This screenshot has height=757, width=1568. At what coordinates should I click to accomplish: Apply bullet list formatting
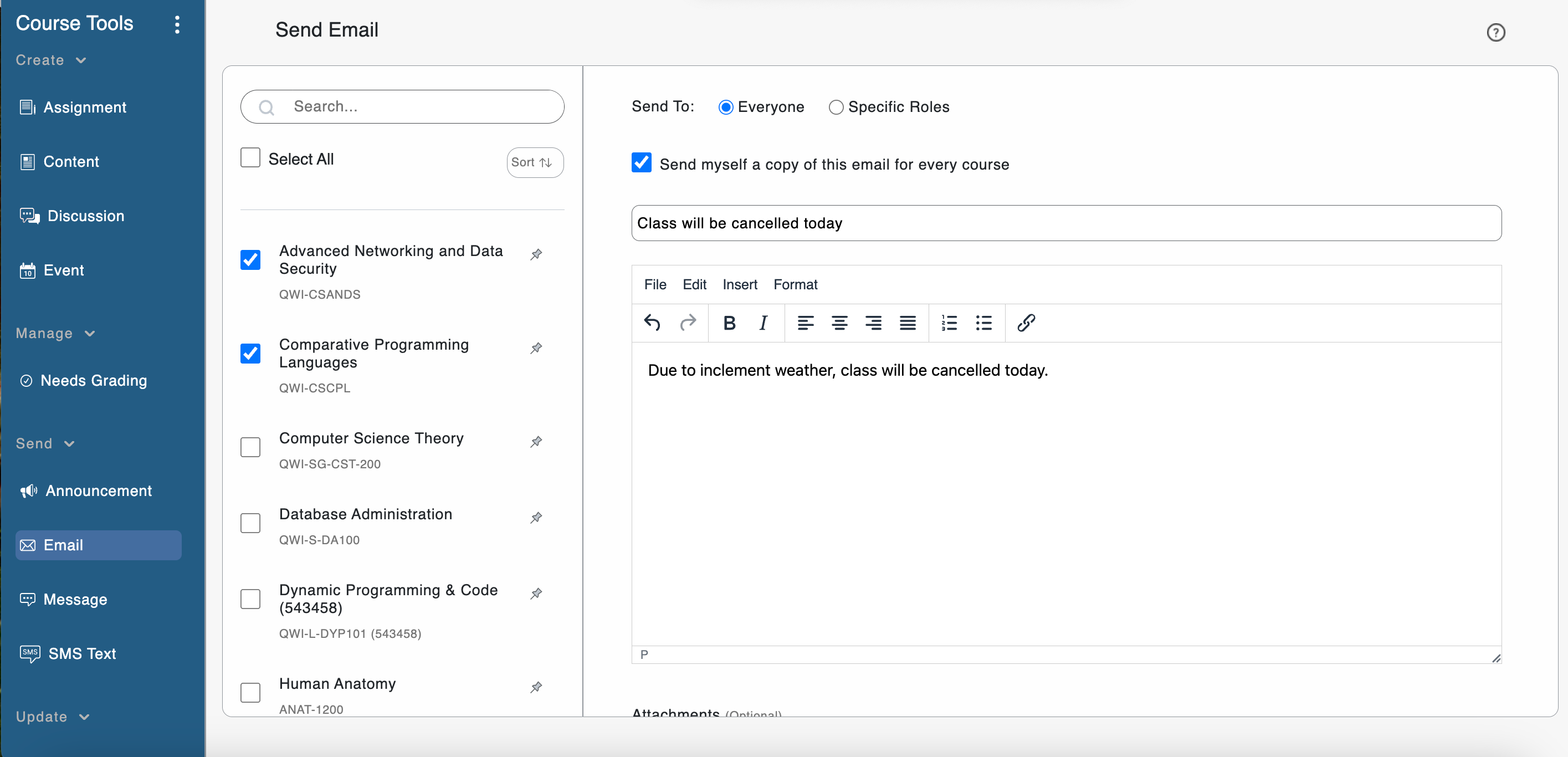(983, 323)
